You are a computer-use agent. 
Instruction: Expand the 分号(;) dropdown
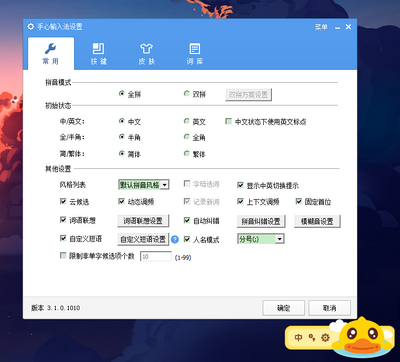pos(280,239)
